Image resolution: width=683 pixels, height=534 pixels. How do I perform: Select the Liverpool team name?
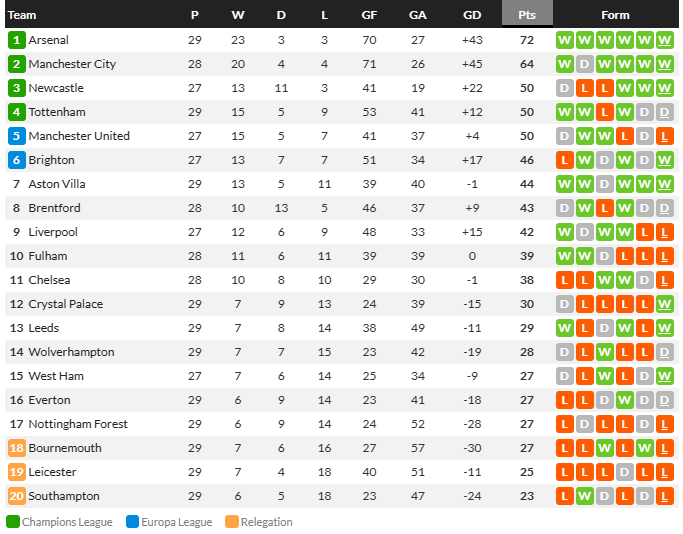tap(53, 232)
